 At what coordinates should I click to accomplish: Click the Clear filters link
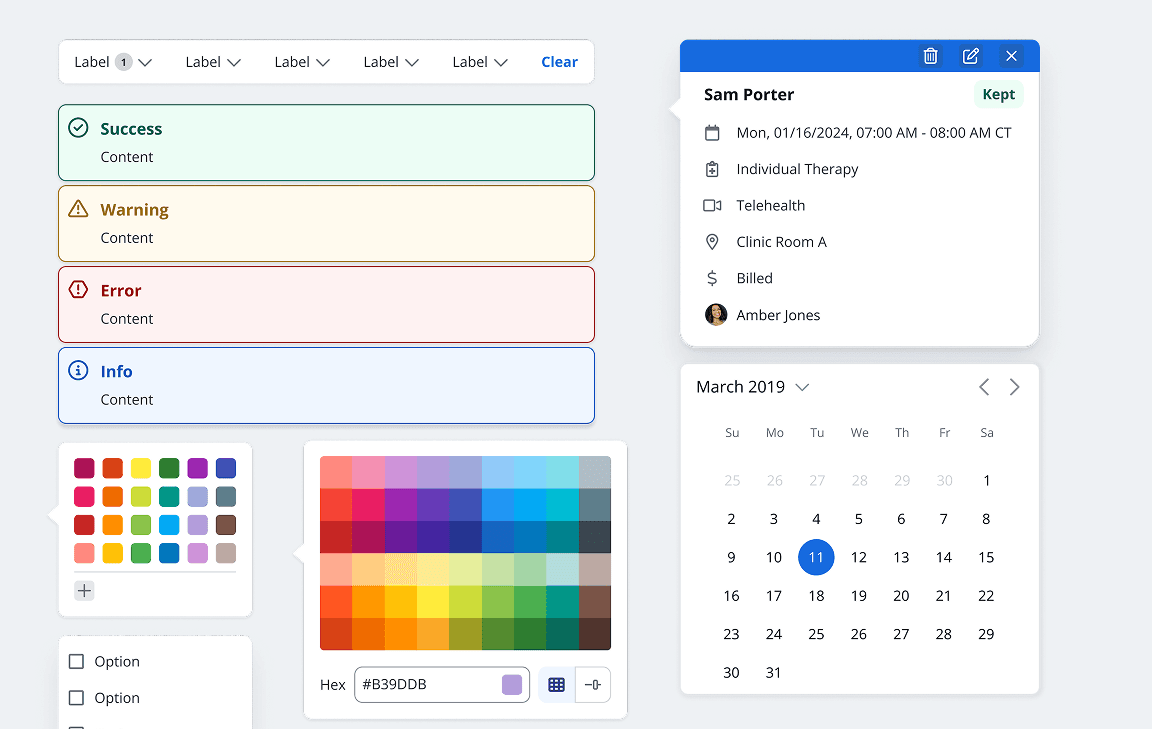pos(559,61)
